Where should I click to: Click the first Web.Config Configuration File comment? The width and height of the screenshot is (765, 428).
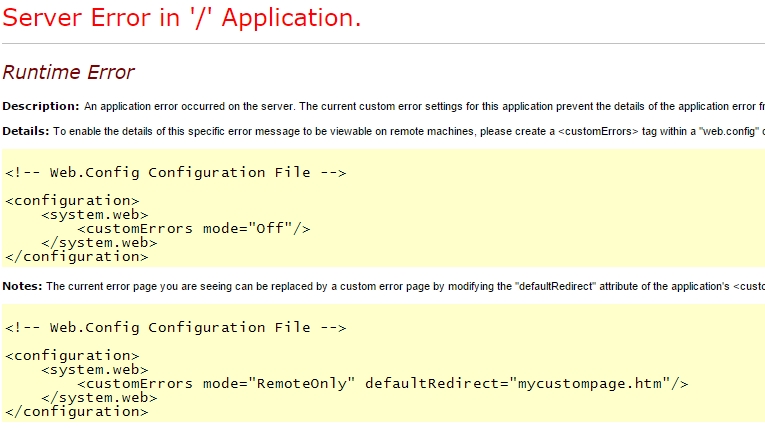pyautogui.click(x=175, y=172)
